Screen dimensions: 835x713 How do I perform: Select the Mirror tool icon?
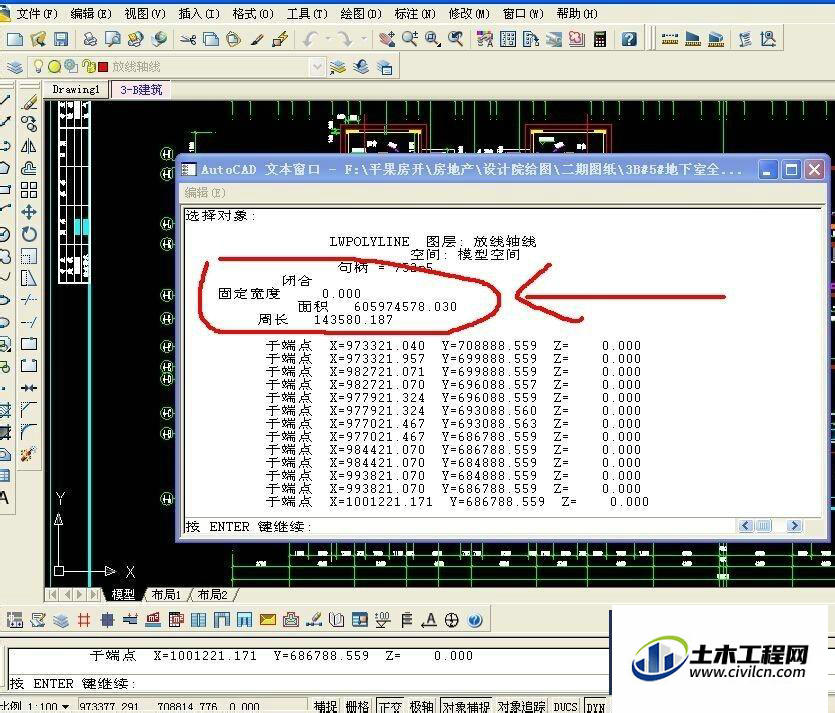tap(29, 146)
